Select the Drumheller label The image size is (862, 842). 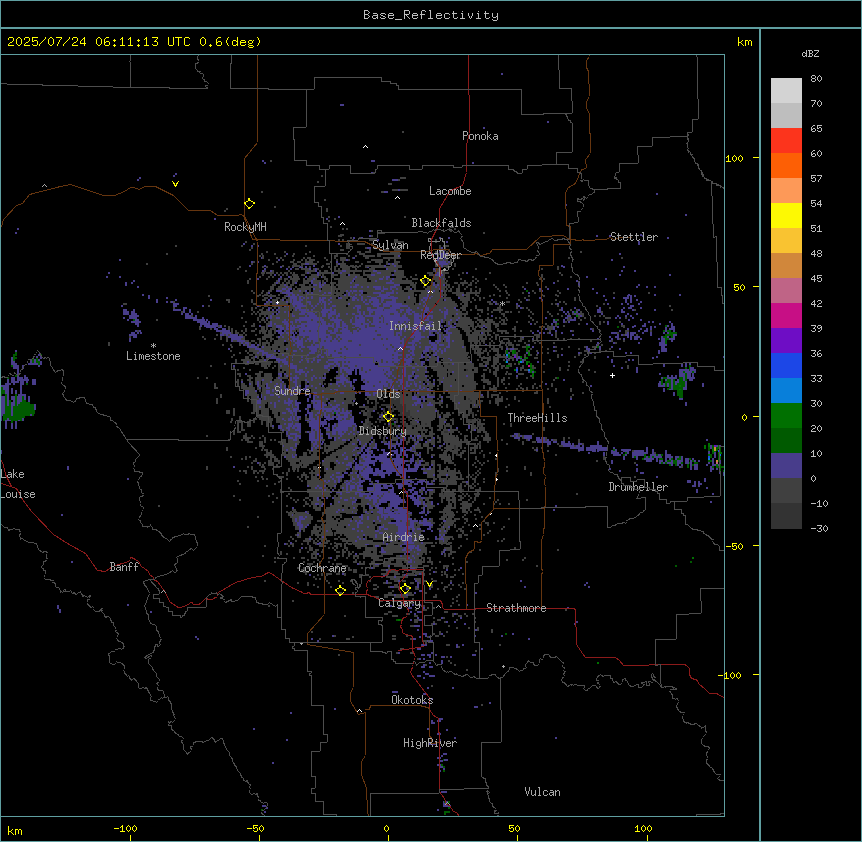point(638,487)
